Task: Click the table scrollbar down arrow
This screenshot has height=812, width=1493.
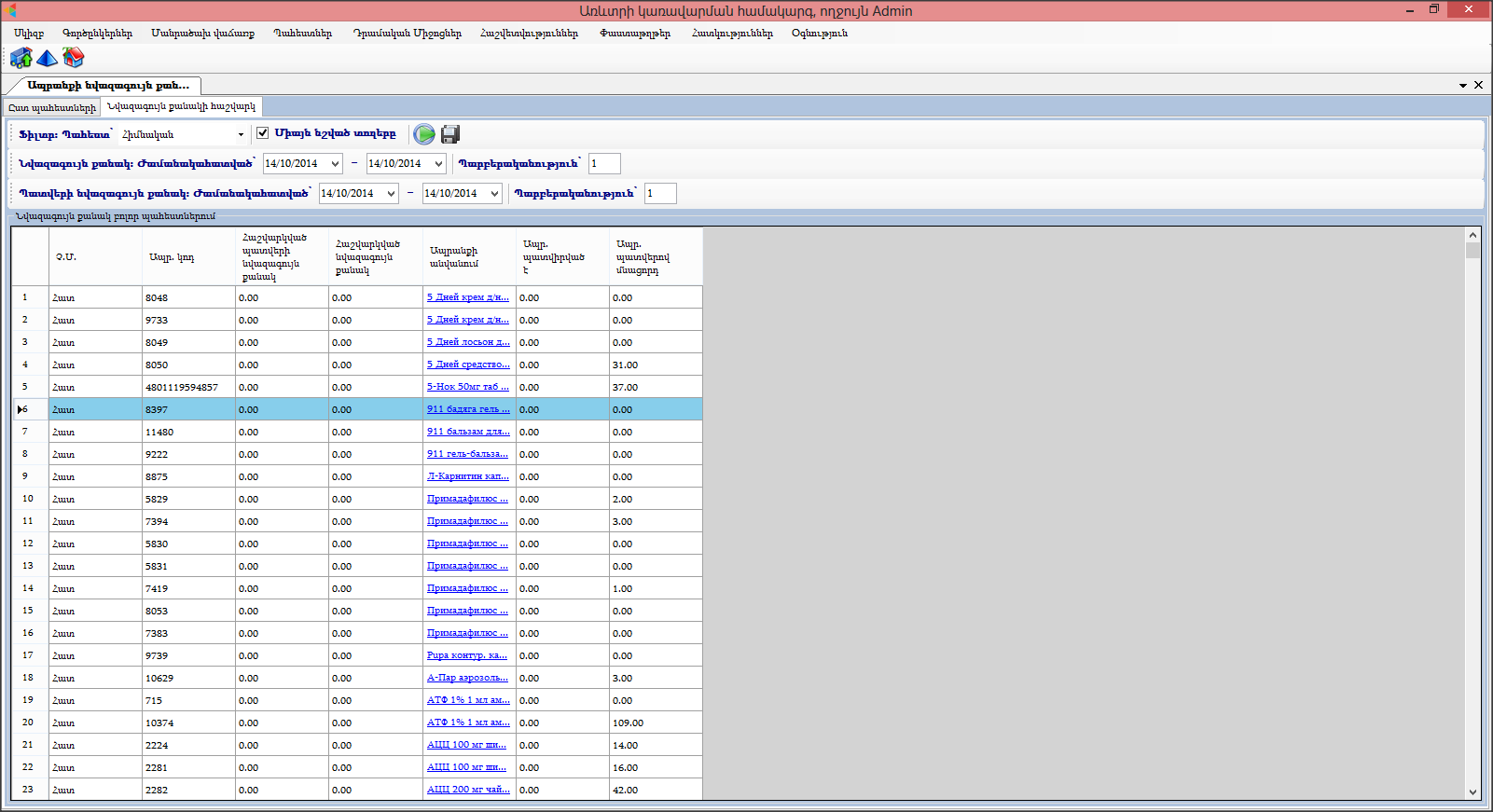Action: coord(1473,792)
